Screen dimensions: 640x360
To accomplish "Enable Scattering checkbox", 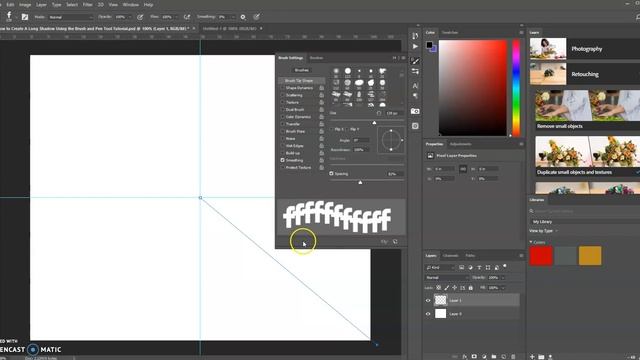I will (x=282, y=95).
